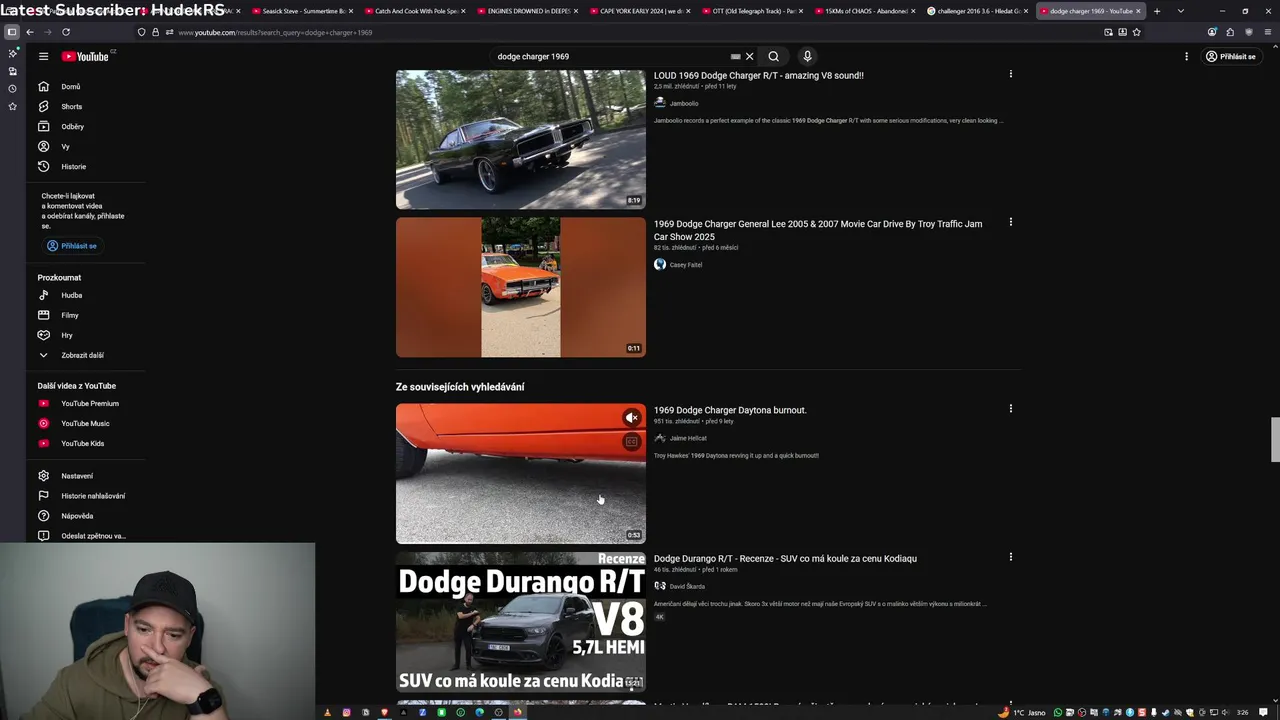Open the Dodge Durango R/T - Recenze title
The height and width of the screenshot is (720, 1280).
coord(785,558)
